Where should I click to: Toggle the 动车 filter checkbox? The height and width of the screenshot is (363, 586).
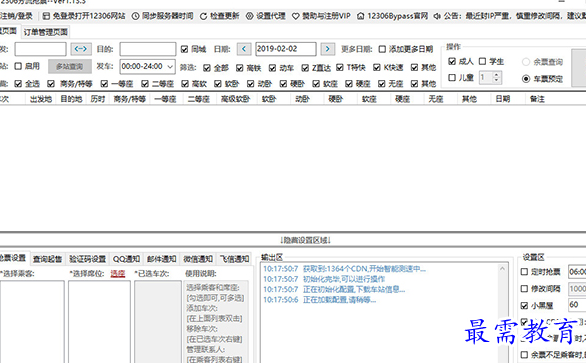(272, 68)
